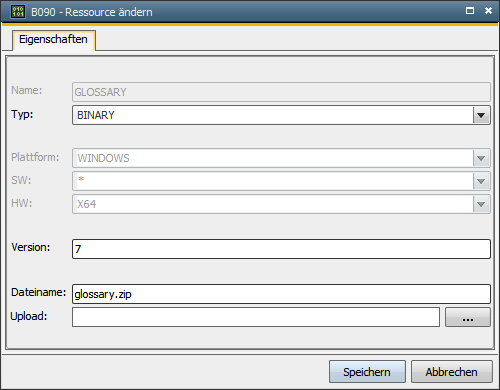Viewport: 500px width, 390px height.
Task: Click the Speichern button
Action: (x=367, y=372)
